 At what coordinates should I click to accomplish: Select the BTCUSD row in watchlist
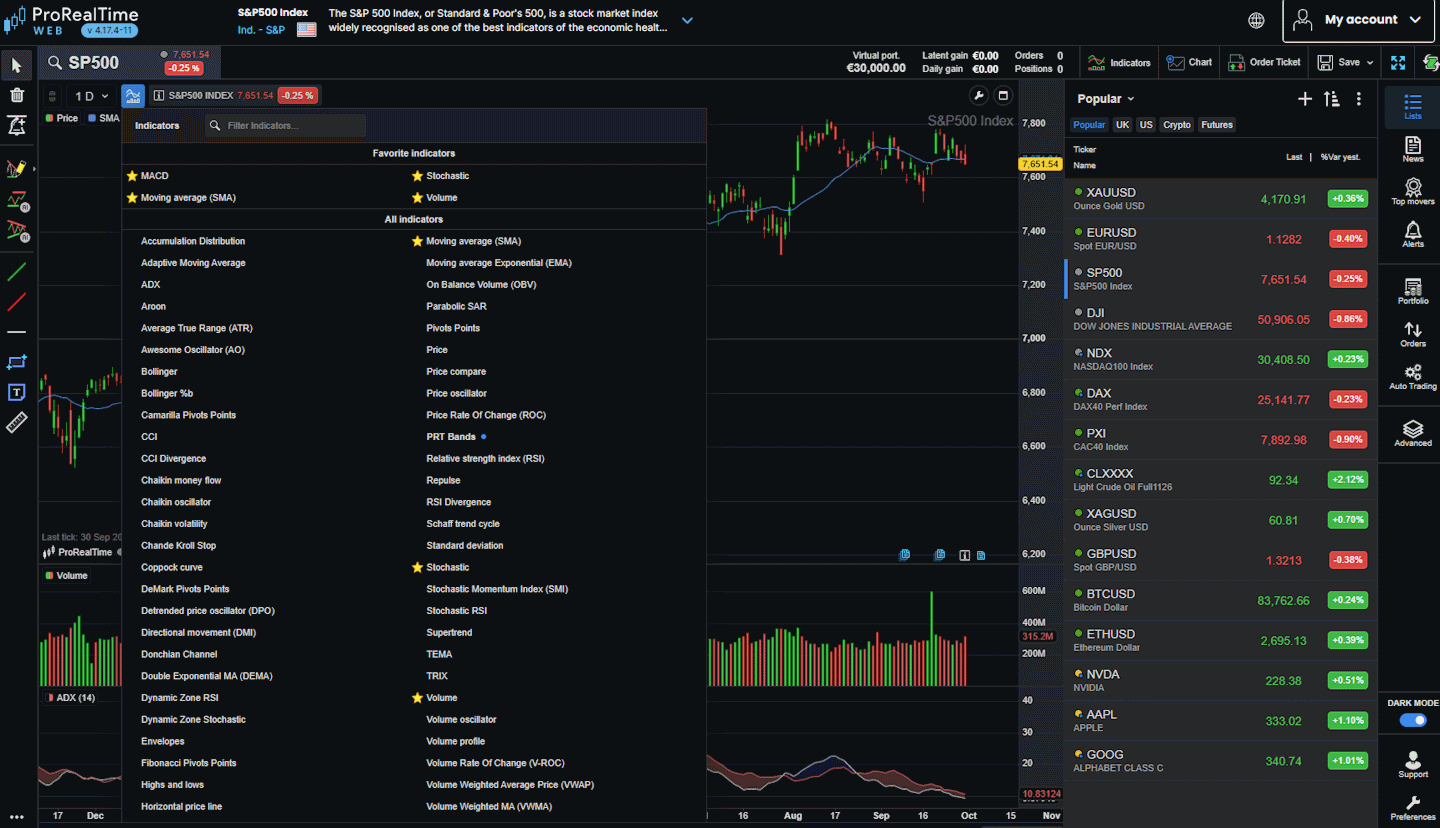(x=1220, y=600)
